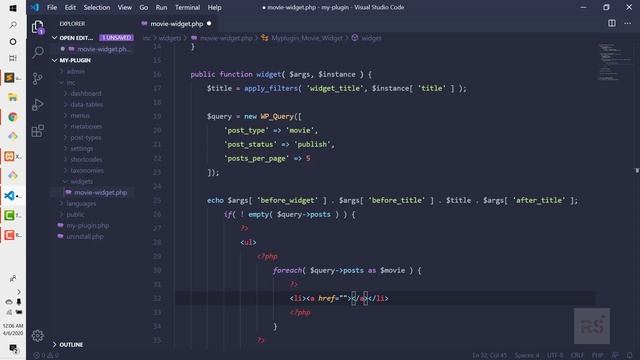Image resolution: width=640 pixels, height=360 pixels.
Task: Open the Windows Action Center
Action: click(x=13, y=349)
